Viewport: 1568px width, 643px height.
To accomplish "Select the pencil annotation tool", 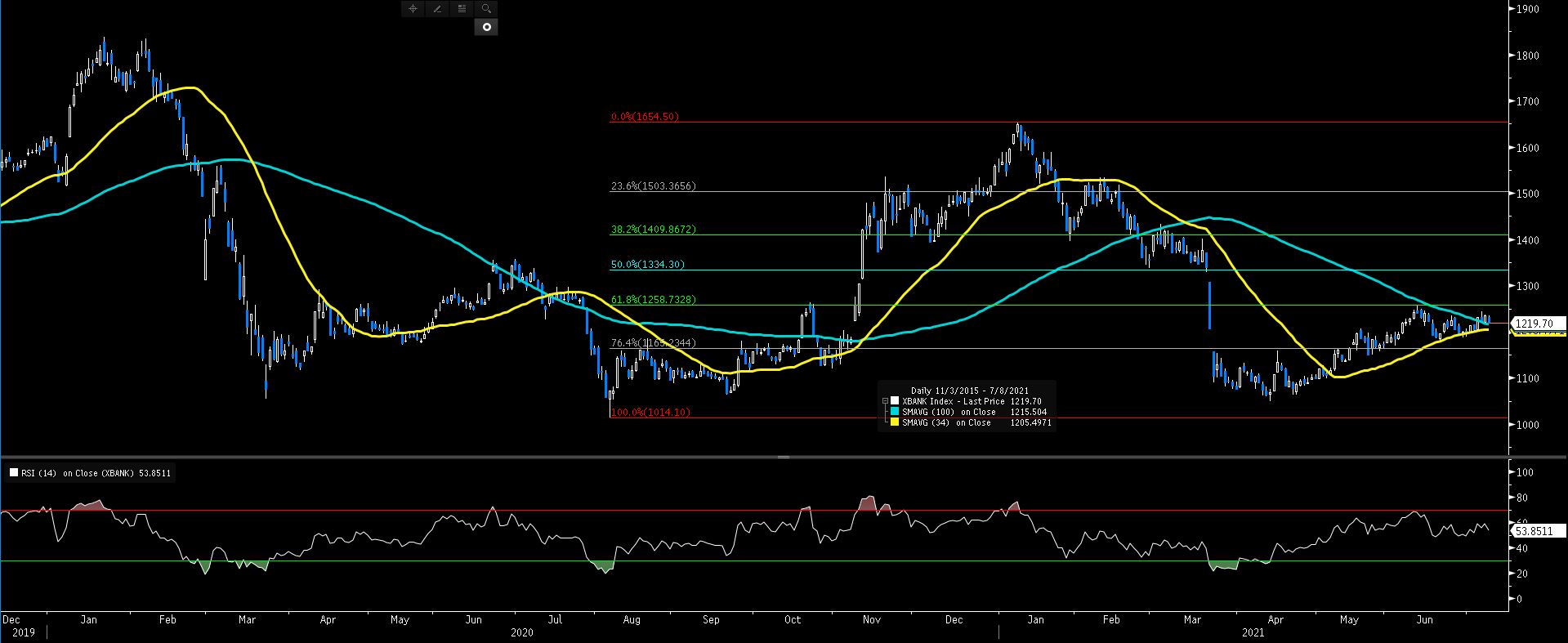I will click(437, 8).
